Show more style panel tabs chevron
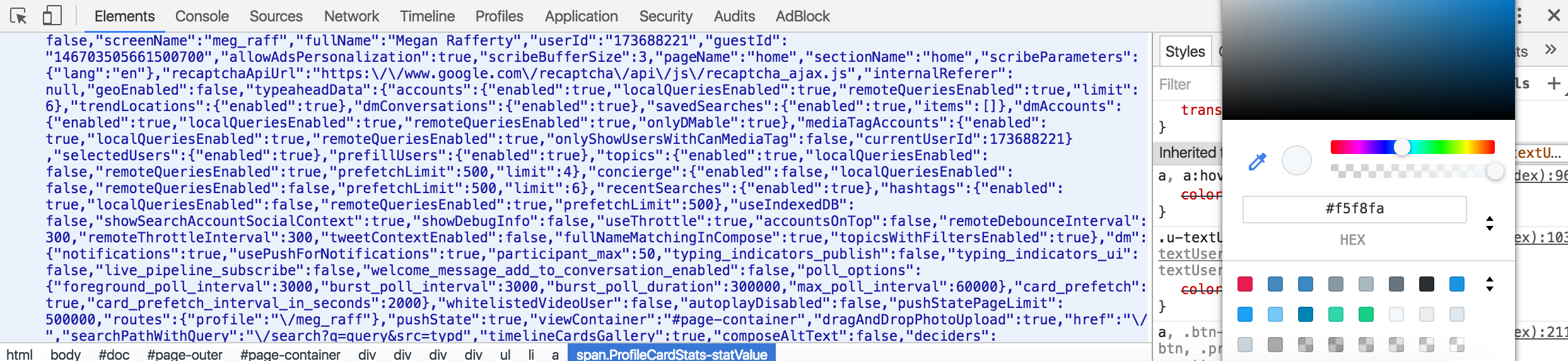The width and height of the screenshot is (1568, 361). [1551, 50]
